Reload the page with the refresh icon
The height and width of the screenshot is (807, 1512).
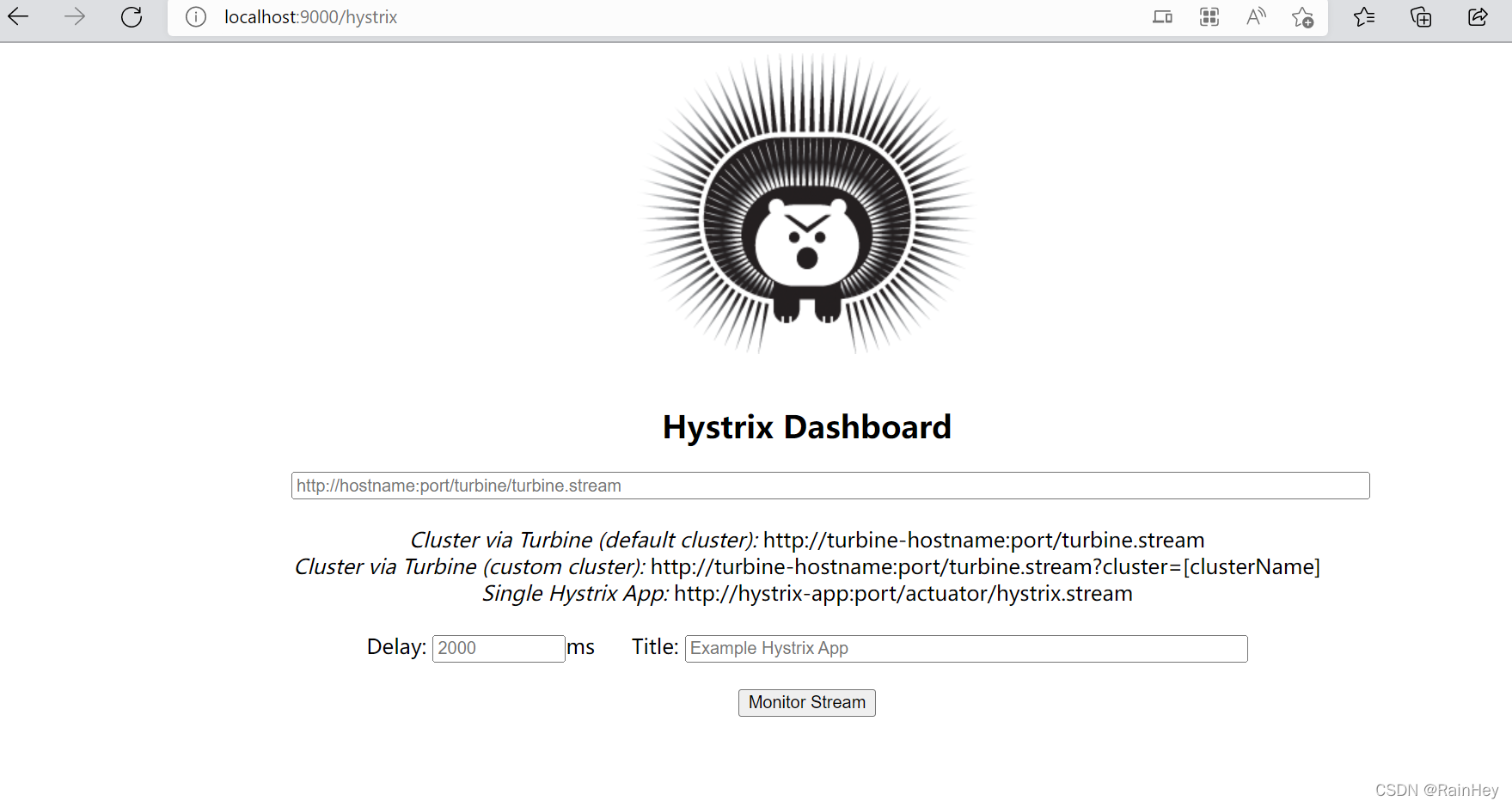tap(132, 16)
